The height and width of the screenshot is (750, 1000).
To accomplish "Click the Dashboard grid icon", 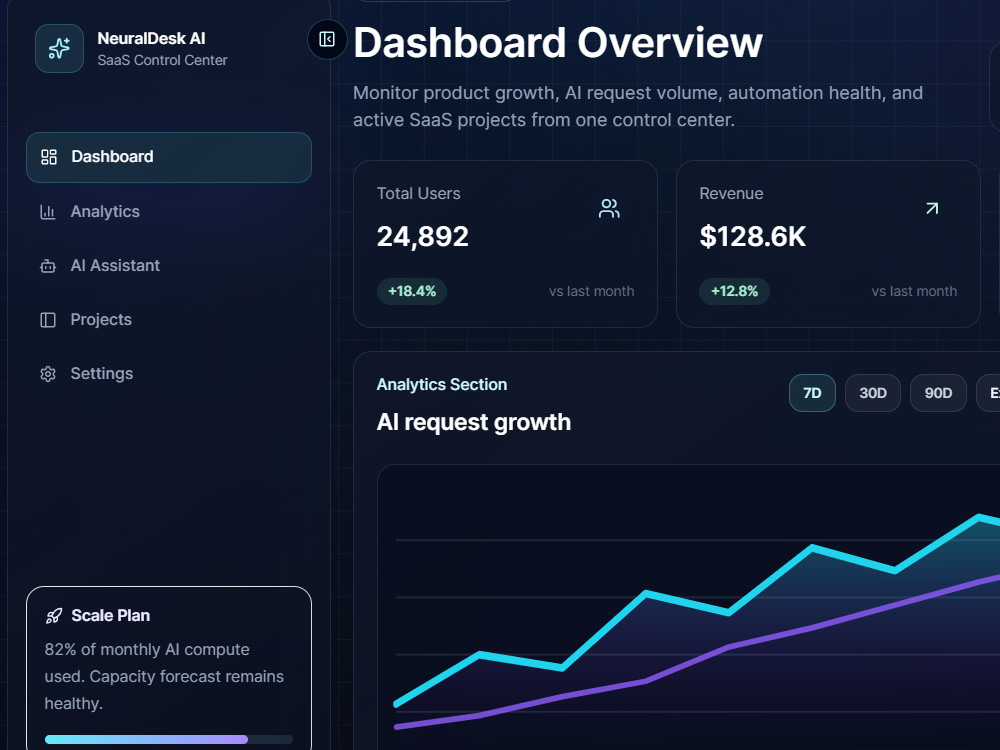I will 48,157.
